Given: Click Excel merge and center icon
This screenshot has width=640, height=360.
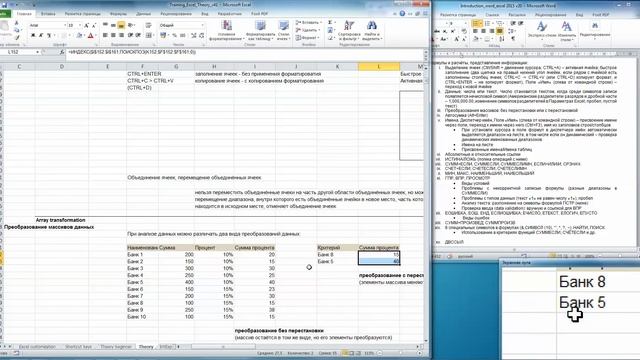Looking at the screenshot, I should click(149, 36).
